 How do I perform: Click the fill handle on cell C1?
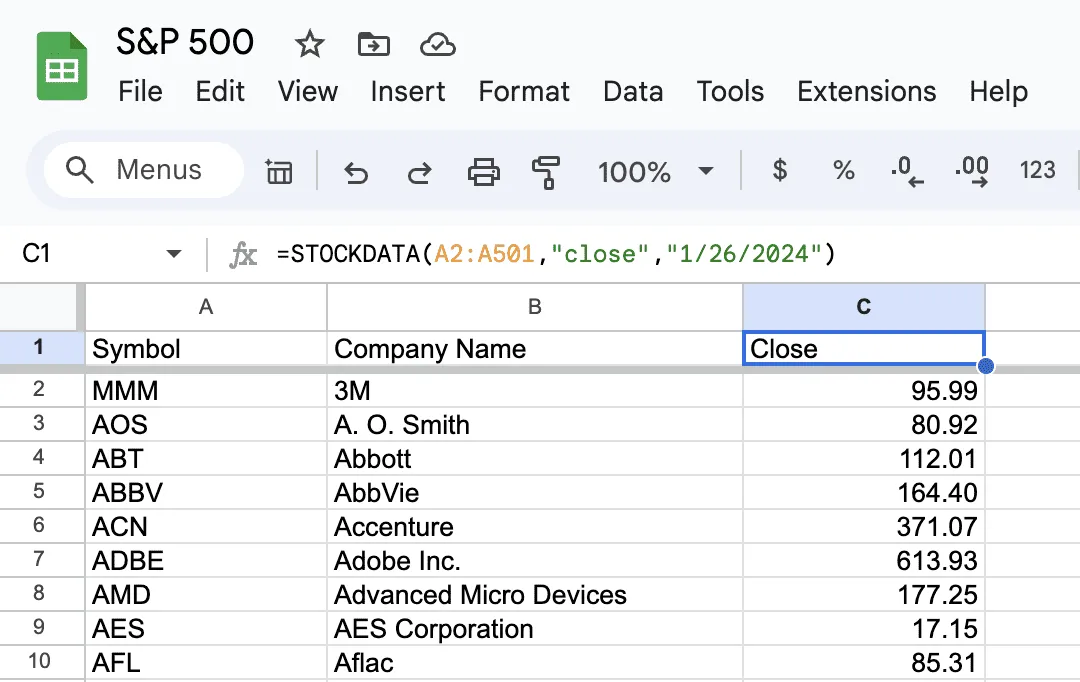point(986,366)
